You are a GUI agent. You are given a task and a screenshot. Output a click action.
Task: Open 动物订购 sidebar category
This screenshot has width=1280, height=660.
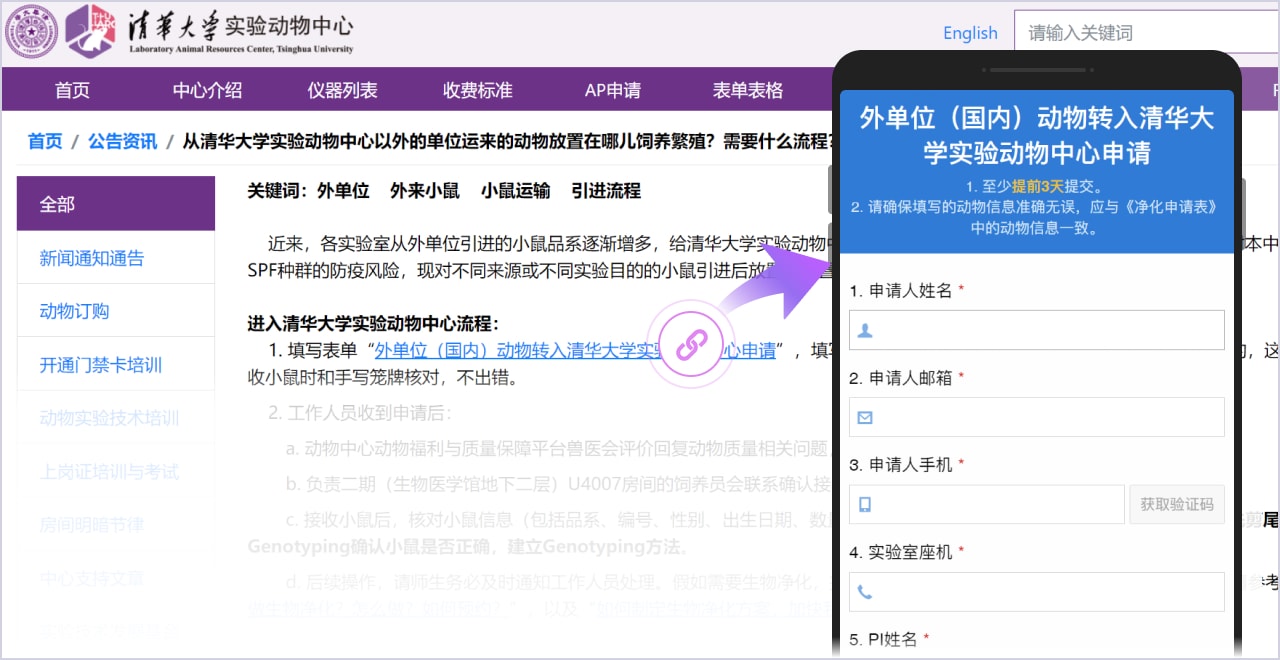tap(74, 311)
